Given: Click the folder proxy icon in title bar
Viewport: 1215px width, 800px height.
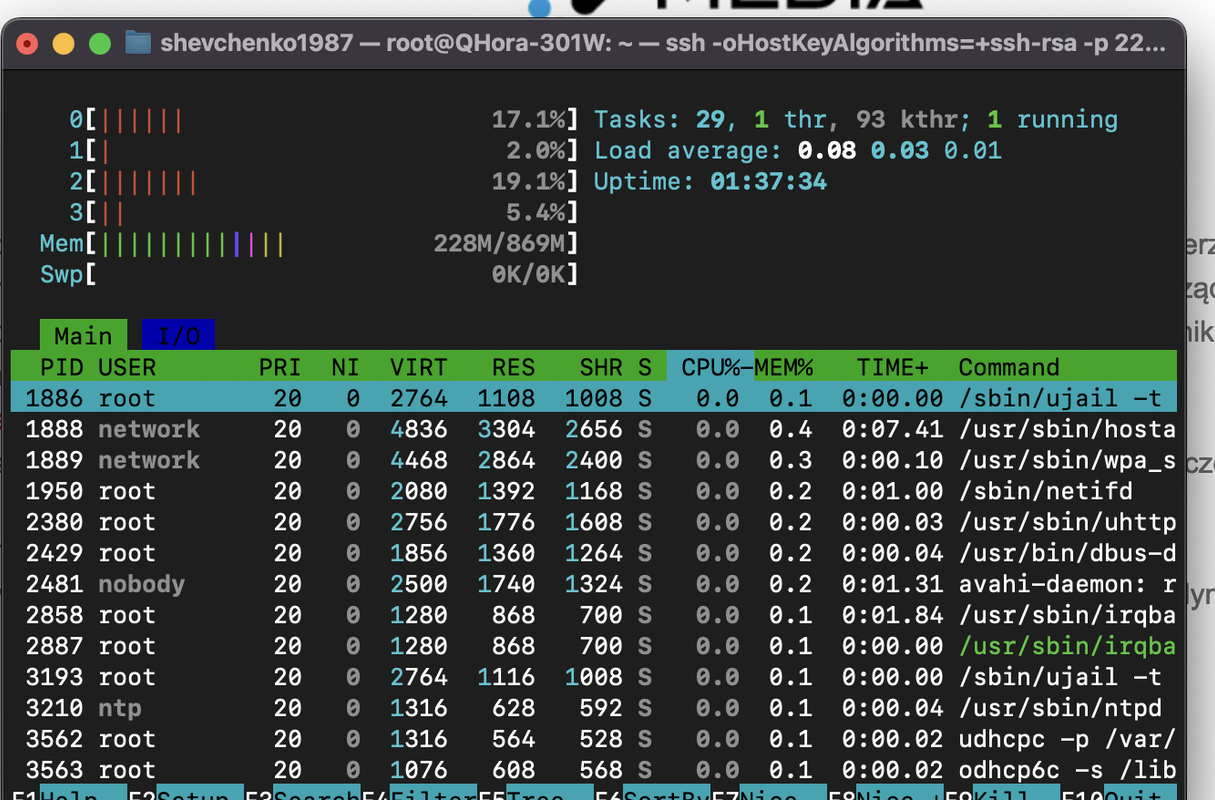Looking at the screenshot, I should pyautogui.click(x=138, y=43).
